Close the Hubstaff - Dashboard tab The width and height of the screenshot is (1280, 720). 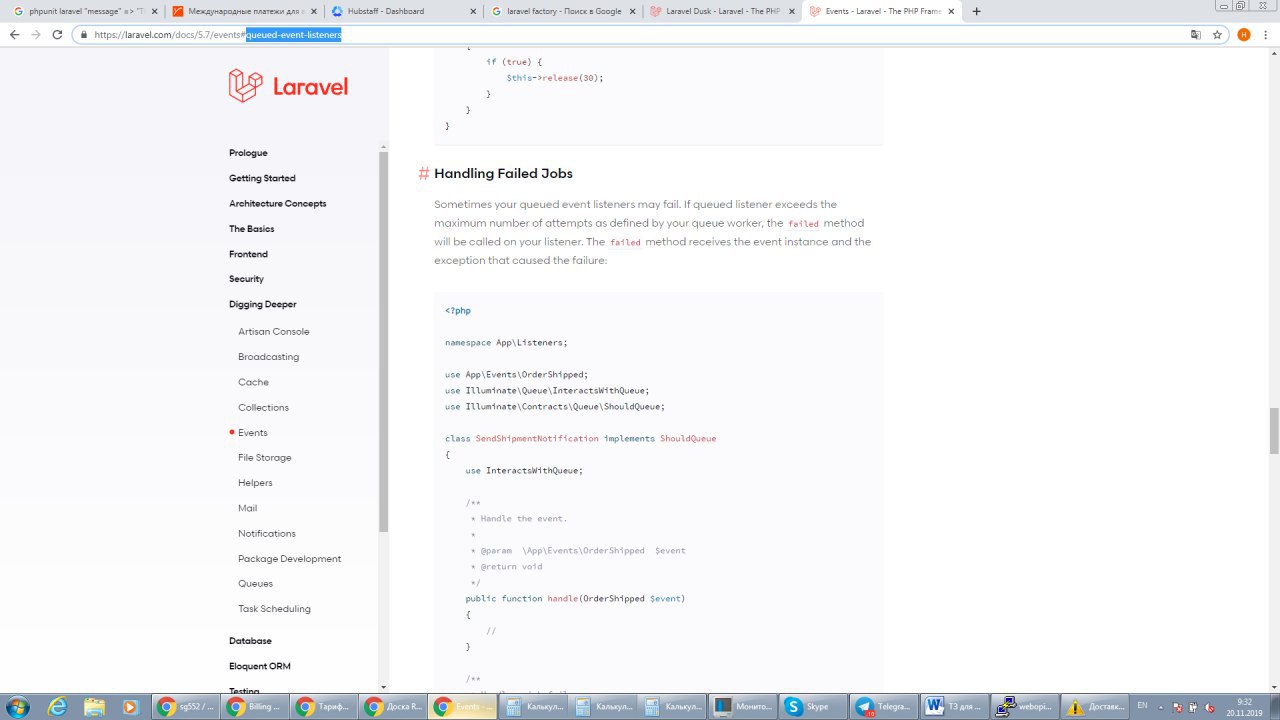(x=473, y=11)
